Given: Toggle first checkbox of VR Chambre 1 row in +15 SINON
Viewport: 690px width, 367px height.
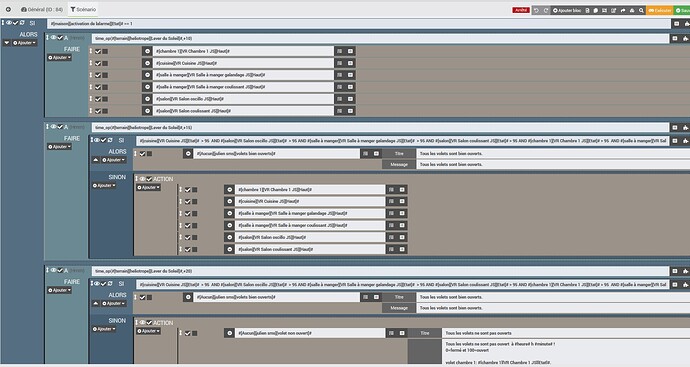Looking at the screenshot, I should pos(187,190).
